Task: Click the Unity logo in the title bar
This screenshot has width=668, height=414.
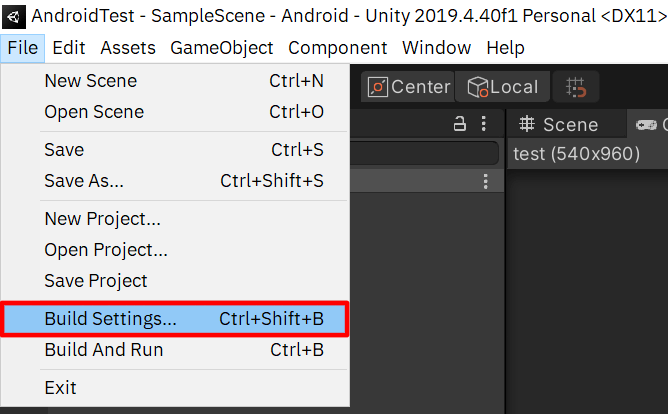Action: click(x=14, y=17)
